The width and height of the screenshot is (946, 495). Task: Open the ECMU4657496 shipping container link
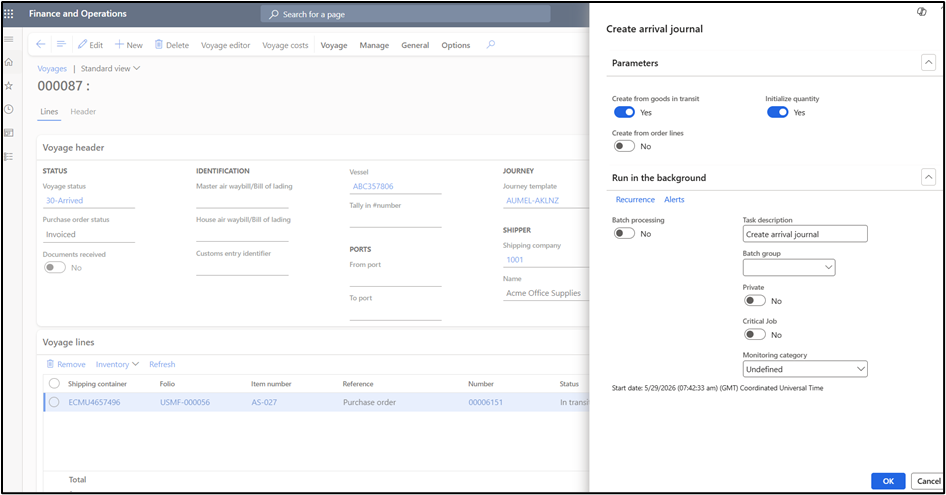click(94, 402)
